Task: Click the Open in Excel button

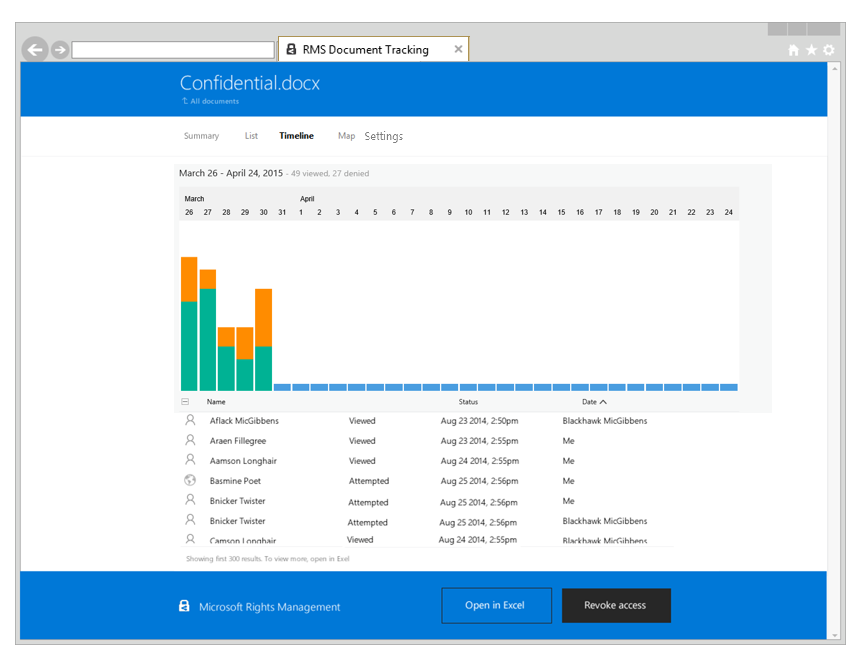Action: [x=496, y=605]
